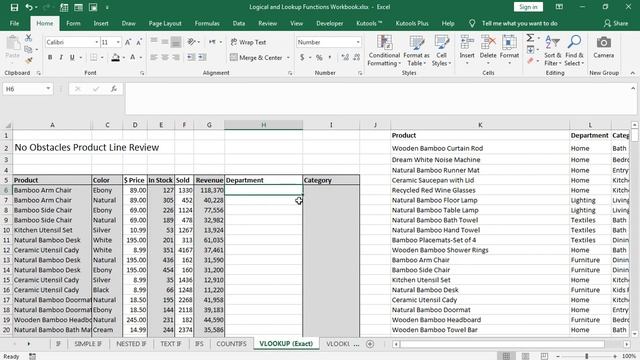Viewport: 640px width, 360px height.
Task: Switch to the Kutools Plus tab
Action: pos(412,23)
